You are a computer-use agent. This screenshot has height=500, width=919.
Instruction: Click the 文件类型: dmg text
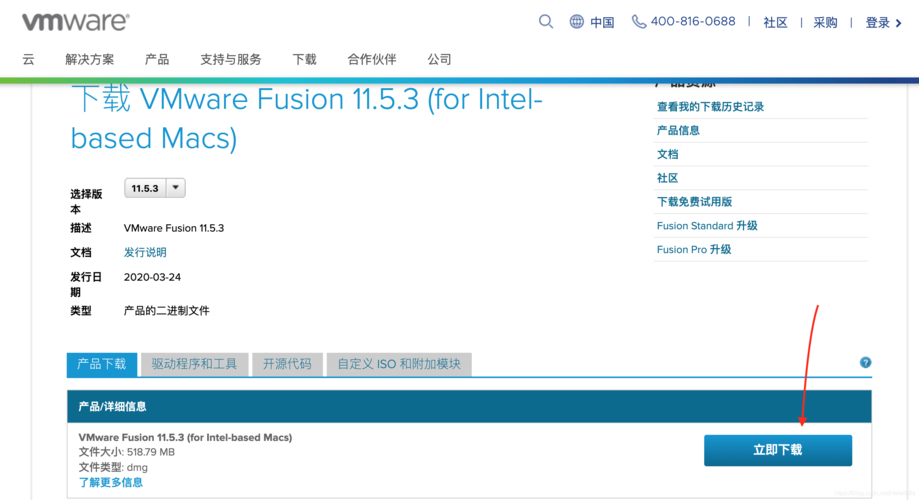113,467
